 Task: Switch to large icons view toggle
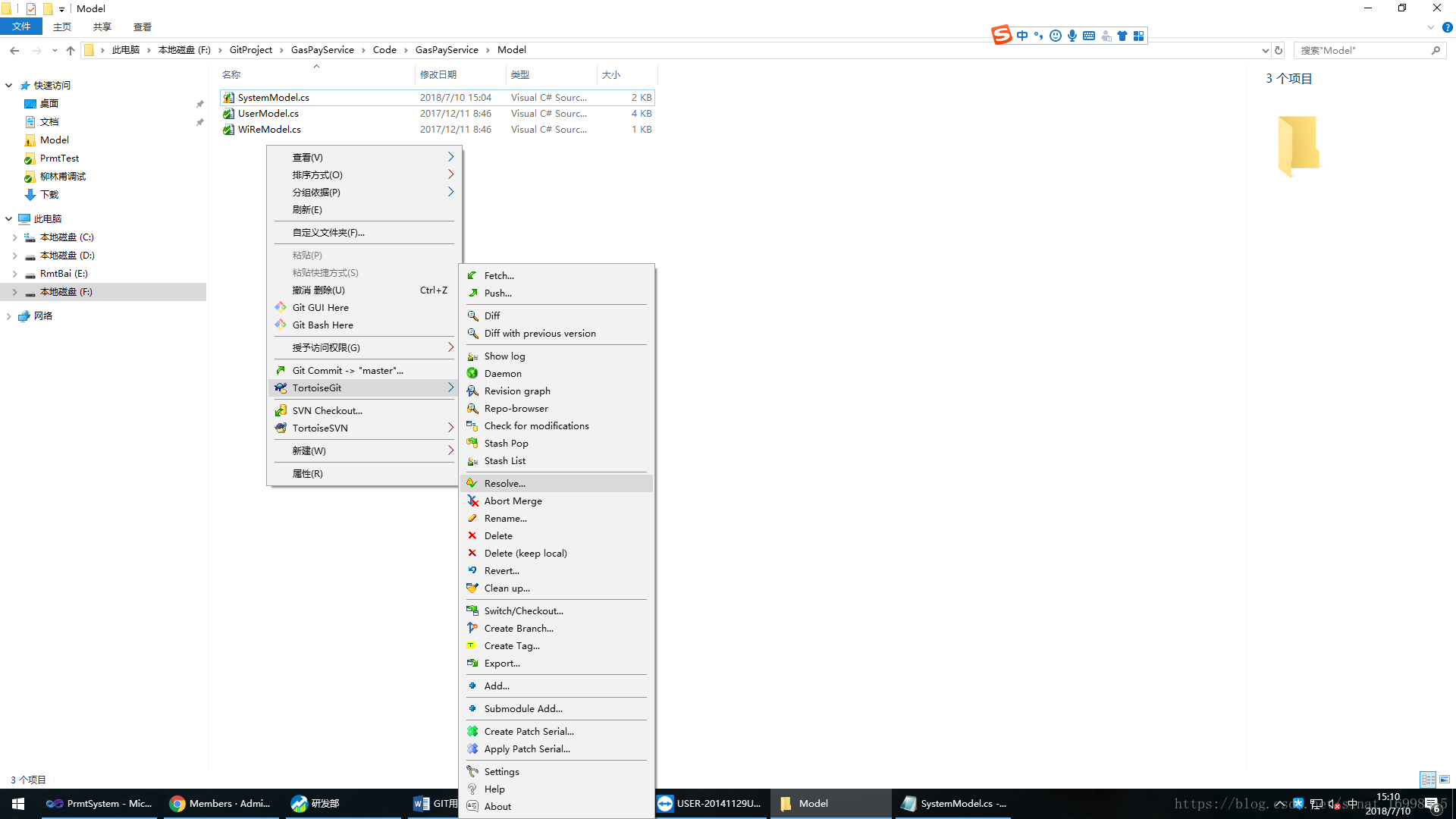1445,780
